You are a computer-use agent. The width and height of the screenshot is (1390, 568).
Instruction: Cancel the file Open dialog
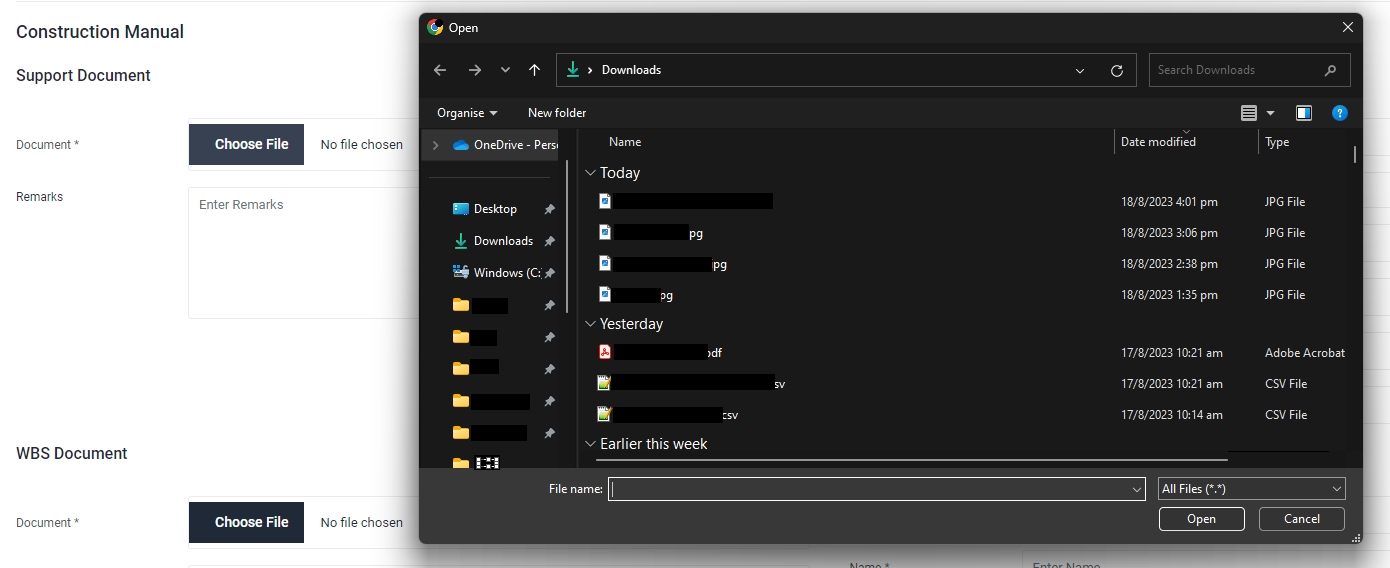[1301, 519]
